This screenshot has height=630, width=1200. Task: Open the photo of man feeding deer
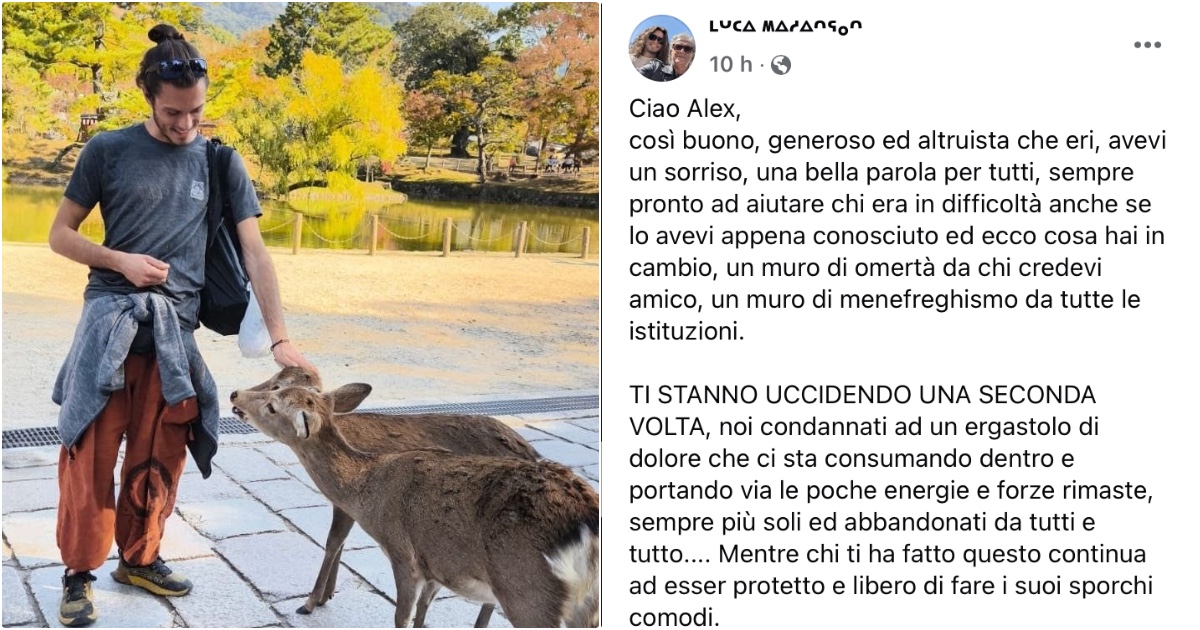(300, 315)
